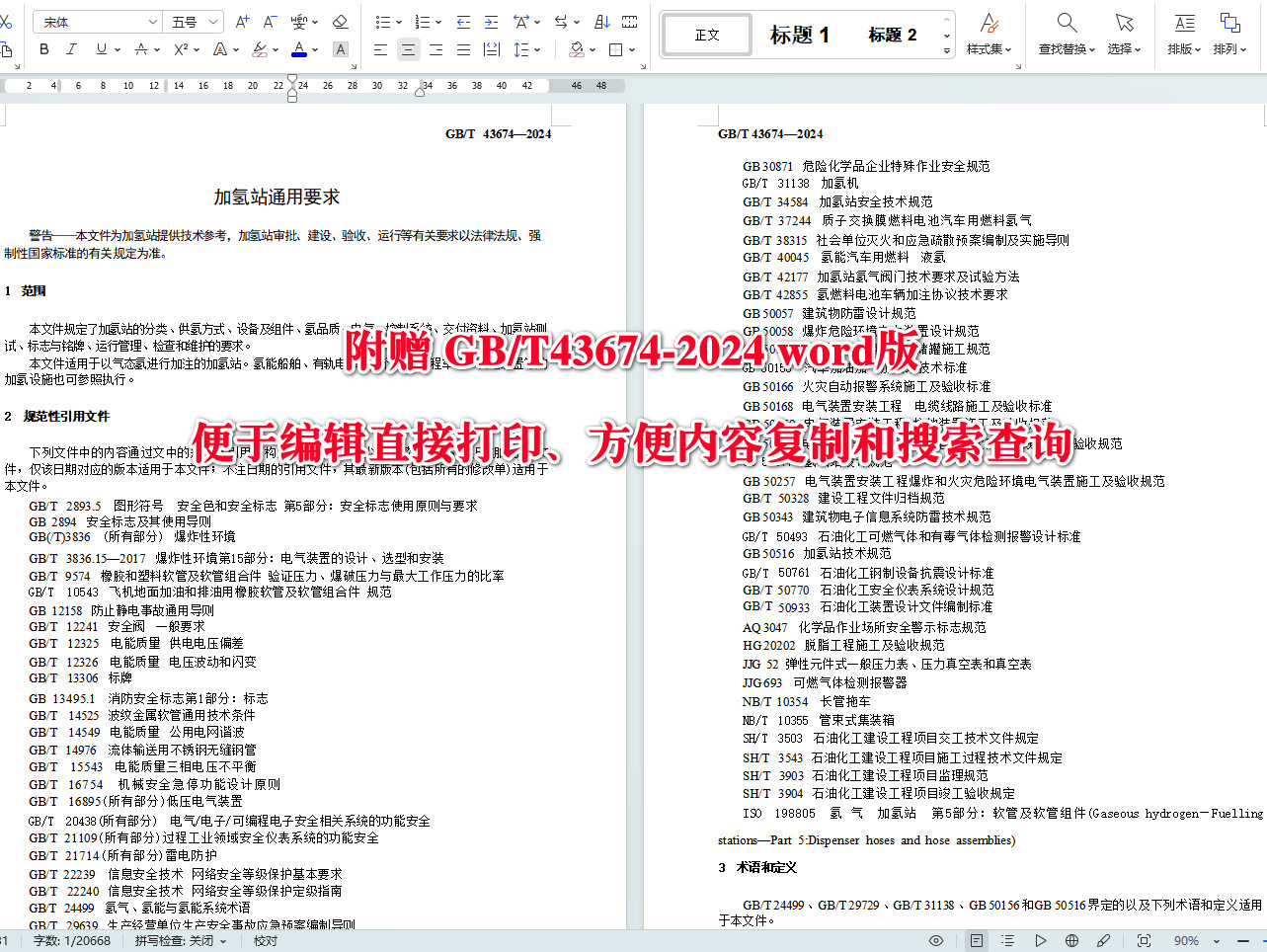Toggle bold formatting

(x=43, y=49)
